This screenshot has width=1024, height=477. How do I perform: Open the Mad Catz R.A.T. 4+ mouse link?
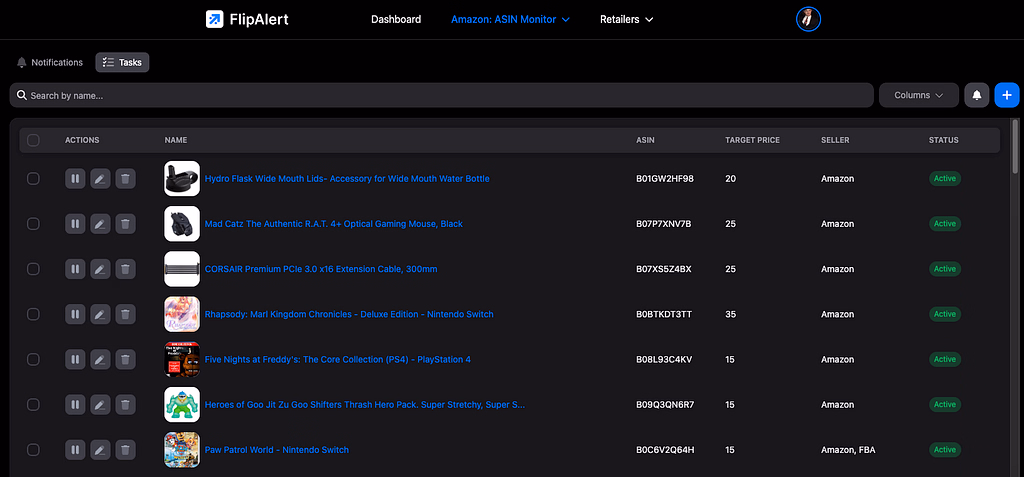click(334, 223)
